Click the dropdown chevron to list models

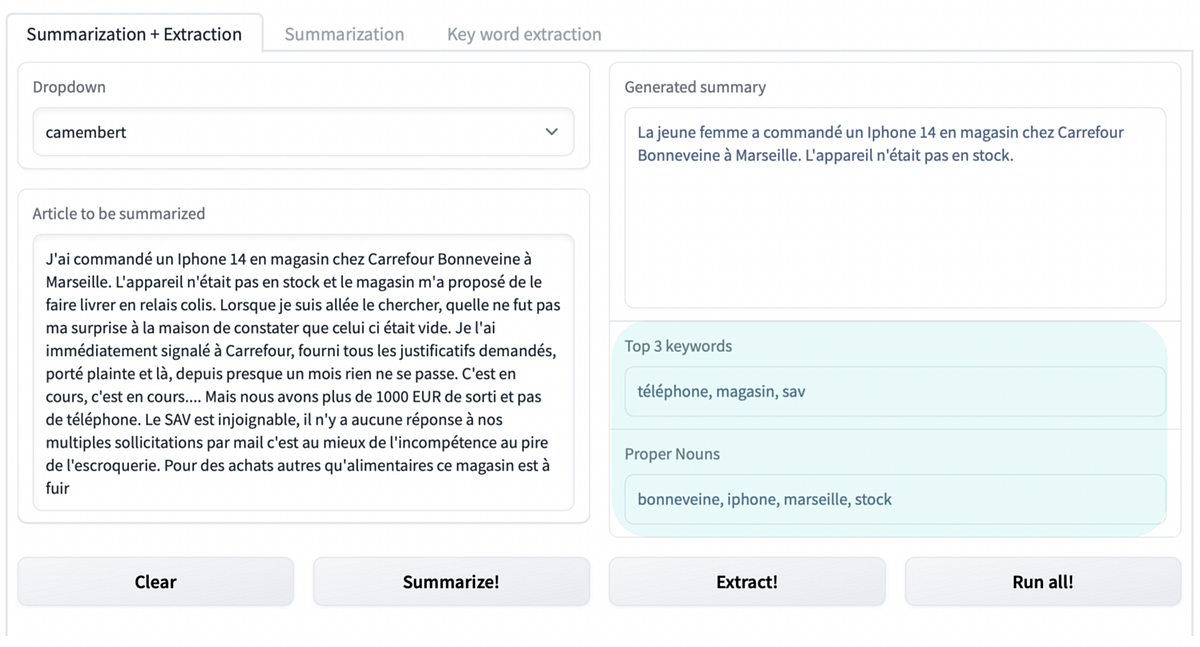(550, 131)
